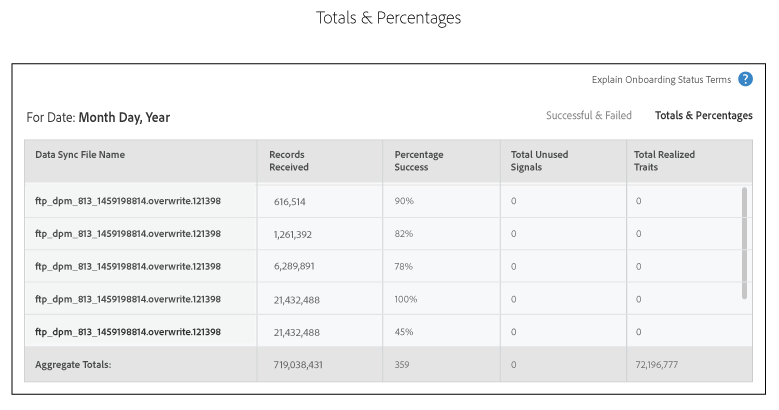
Task: Click the 90% success percentage cell
Action: pos(404,201)
